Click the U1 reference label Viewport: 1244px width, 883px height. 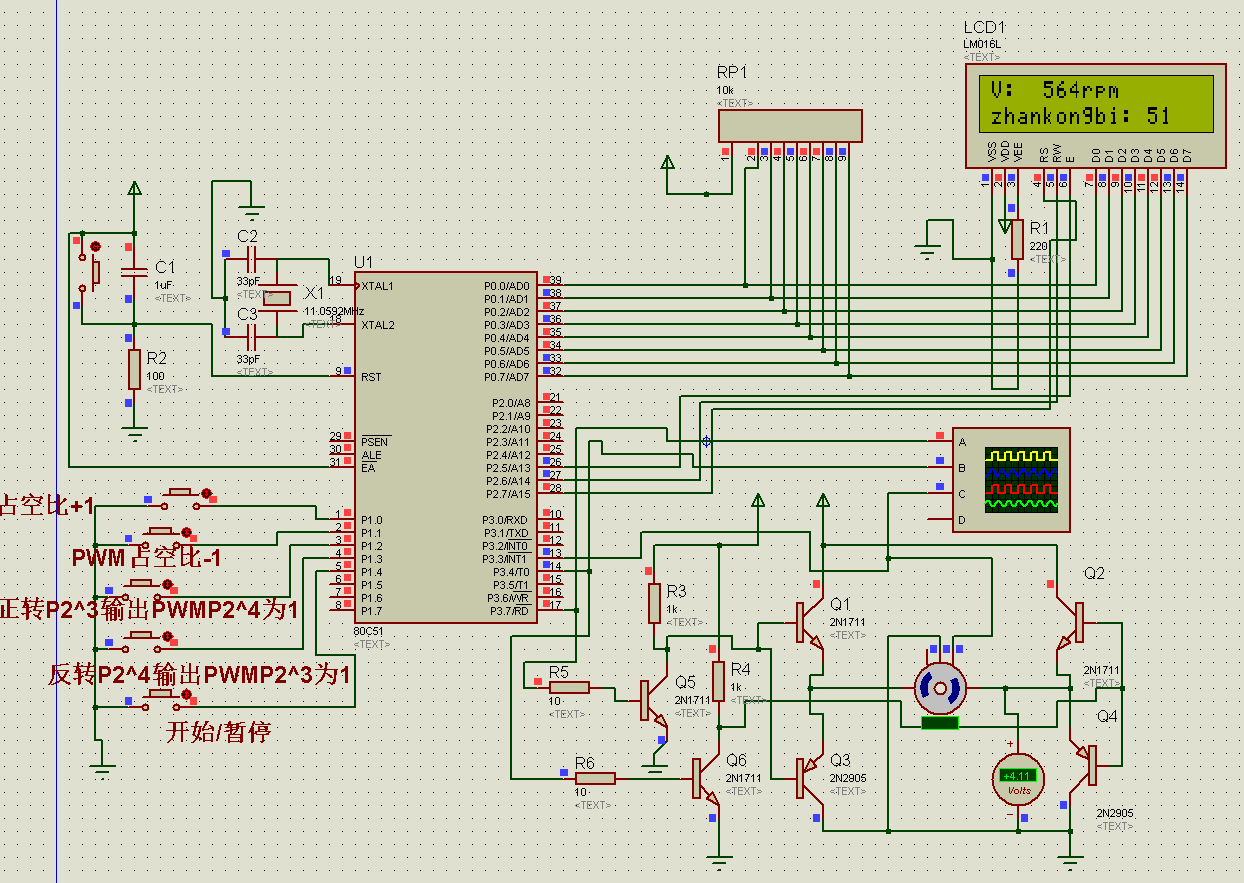[x=363, y=261]
